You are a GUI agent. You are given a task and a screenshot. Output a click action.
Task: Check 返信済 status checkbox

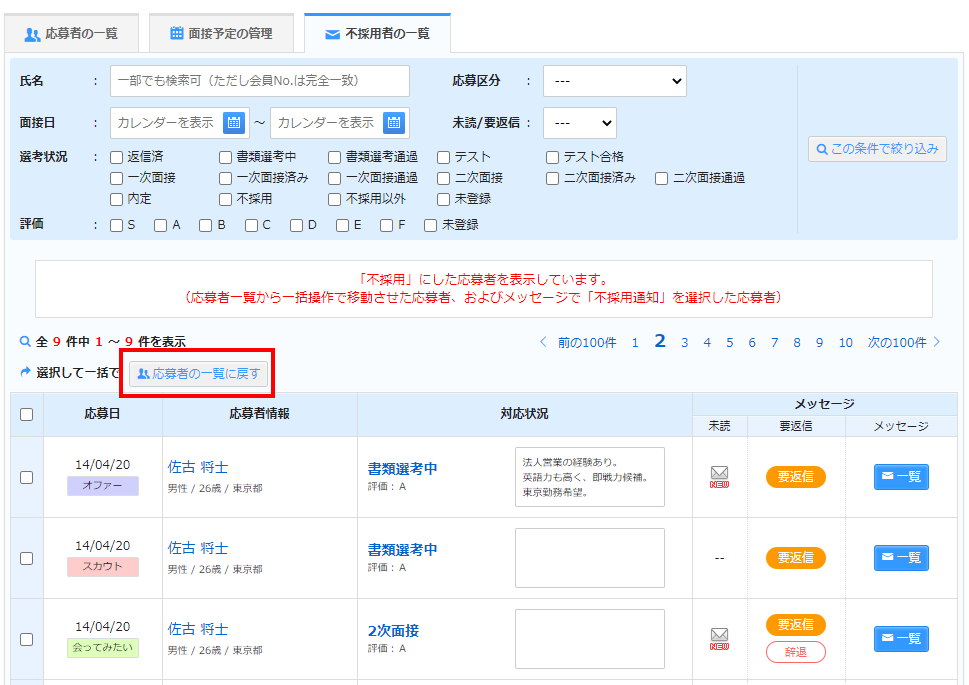[116, 158]
